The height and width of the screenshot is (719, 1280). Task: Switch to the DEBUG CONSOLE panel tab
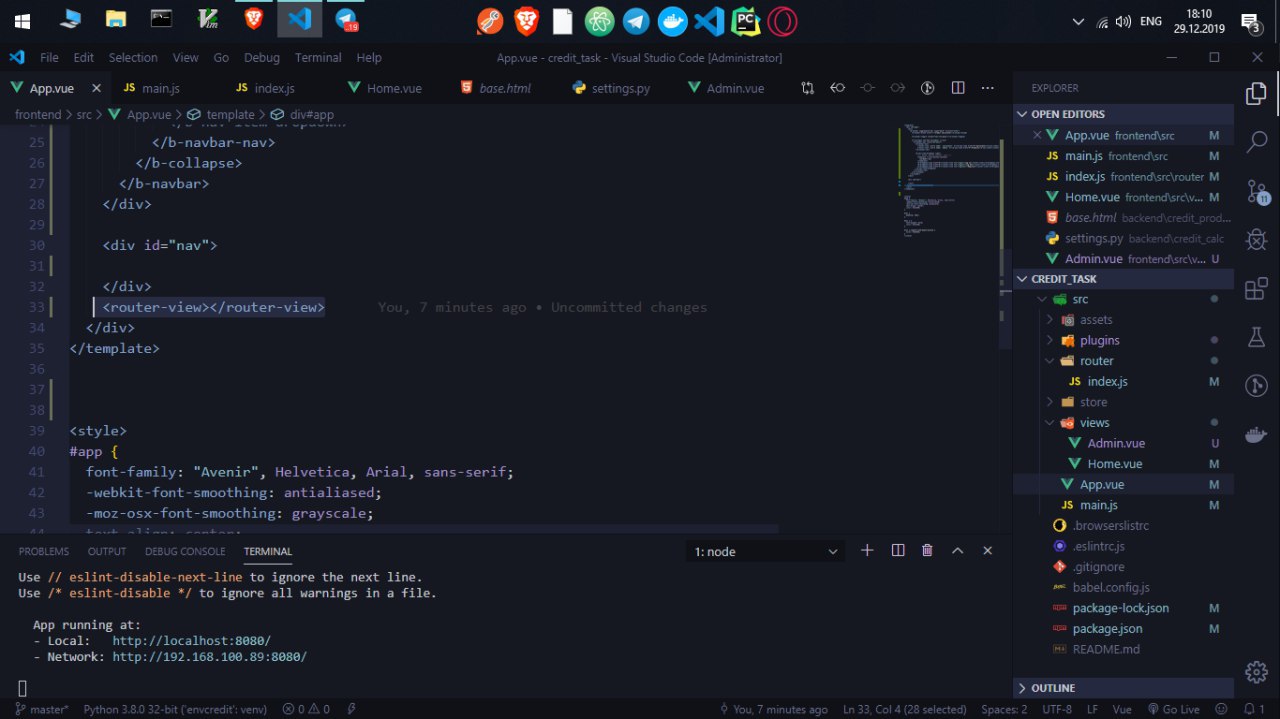185,551
